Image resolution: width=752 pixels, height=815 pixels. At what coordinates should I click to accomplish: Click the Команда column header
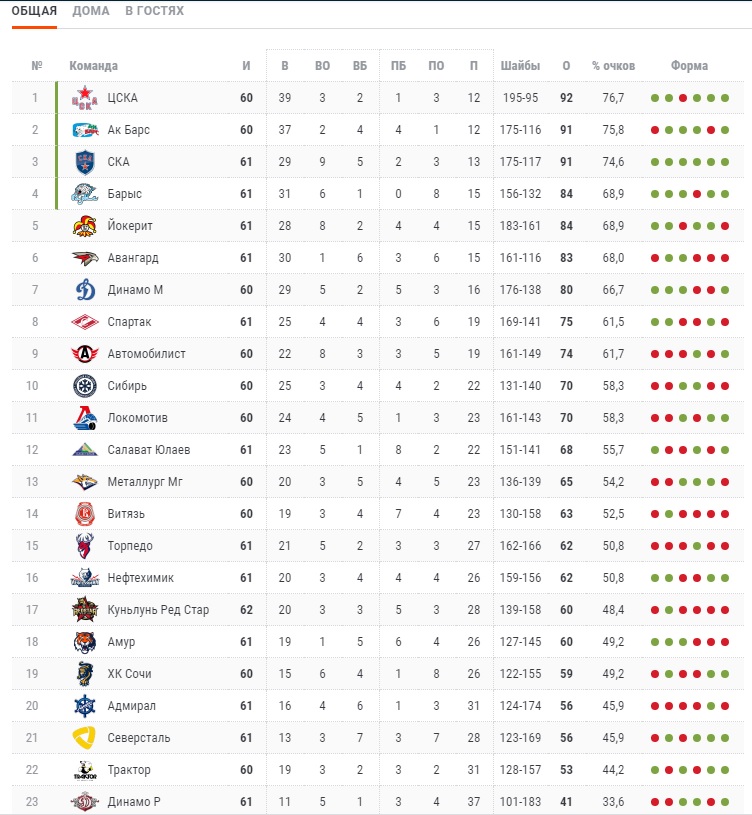coord(94,66)
